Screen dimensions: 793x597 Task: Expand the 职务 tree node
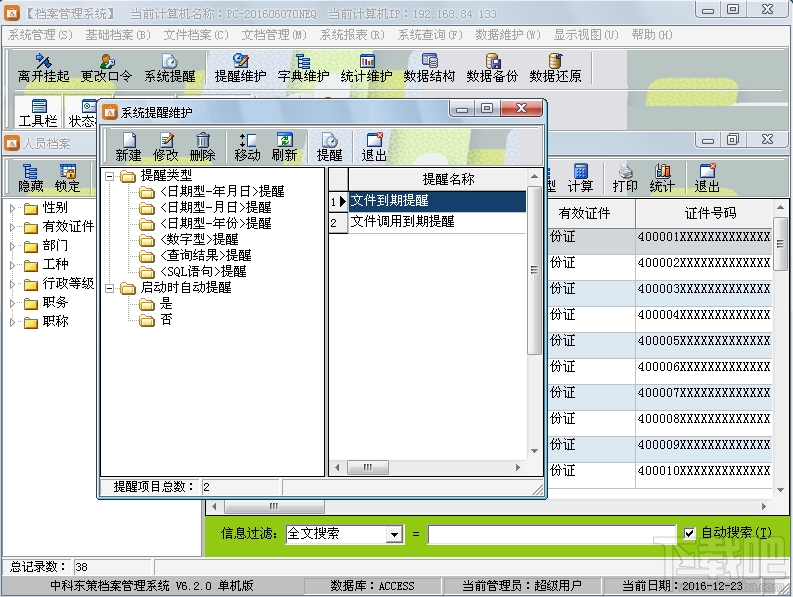13,304
